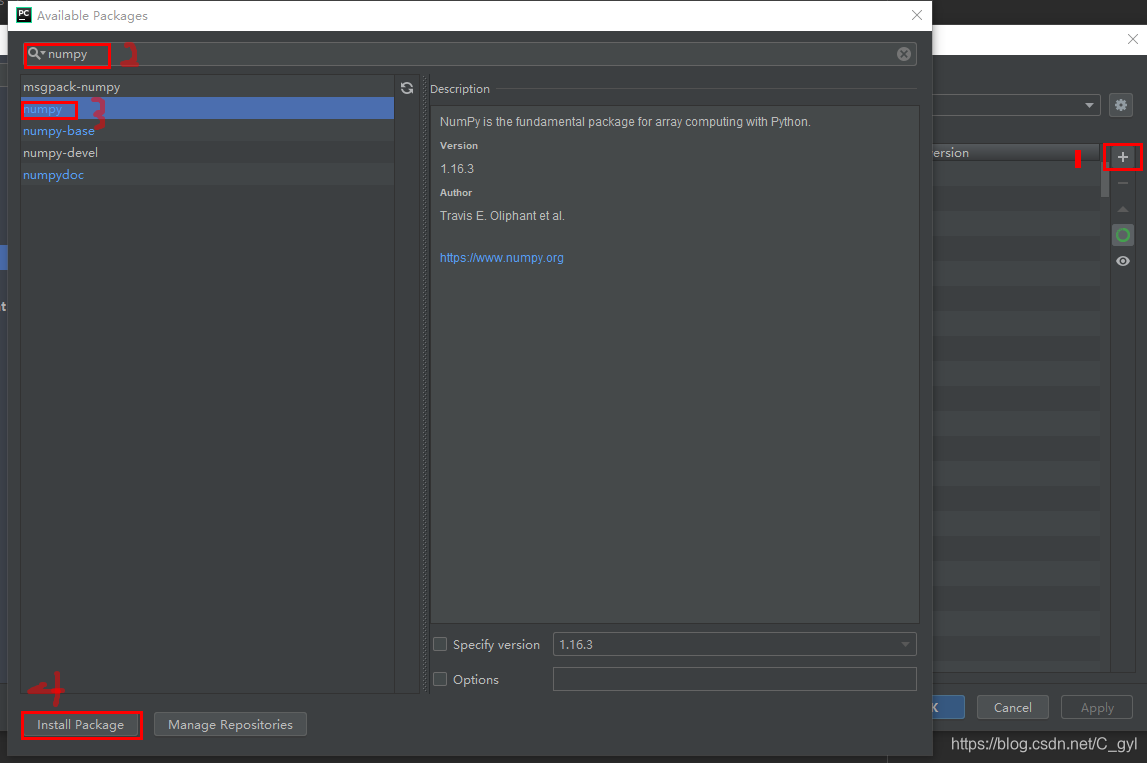Click the reload package list icon
This screenshot has height=763, width=1147.
(x=407, y=89)
